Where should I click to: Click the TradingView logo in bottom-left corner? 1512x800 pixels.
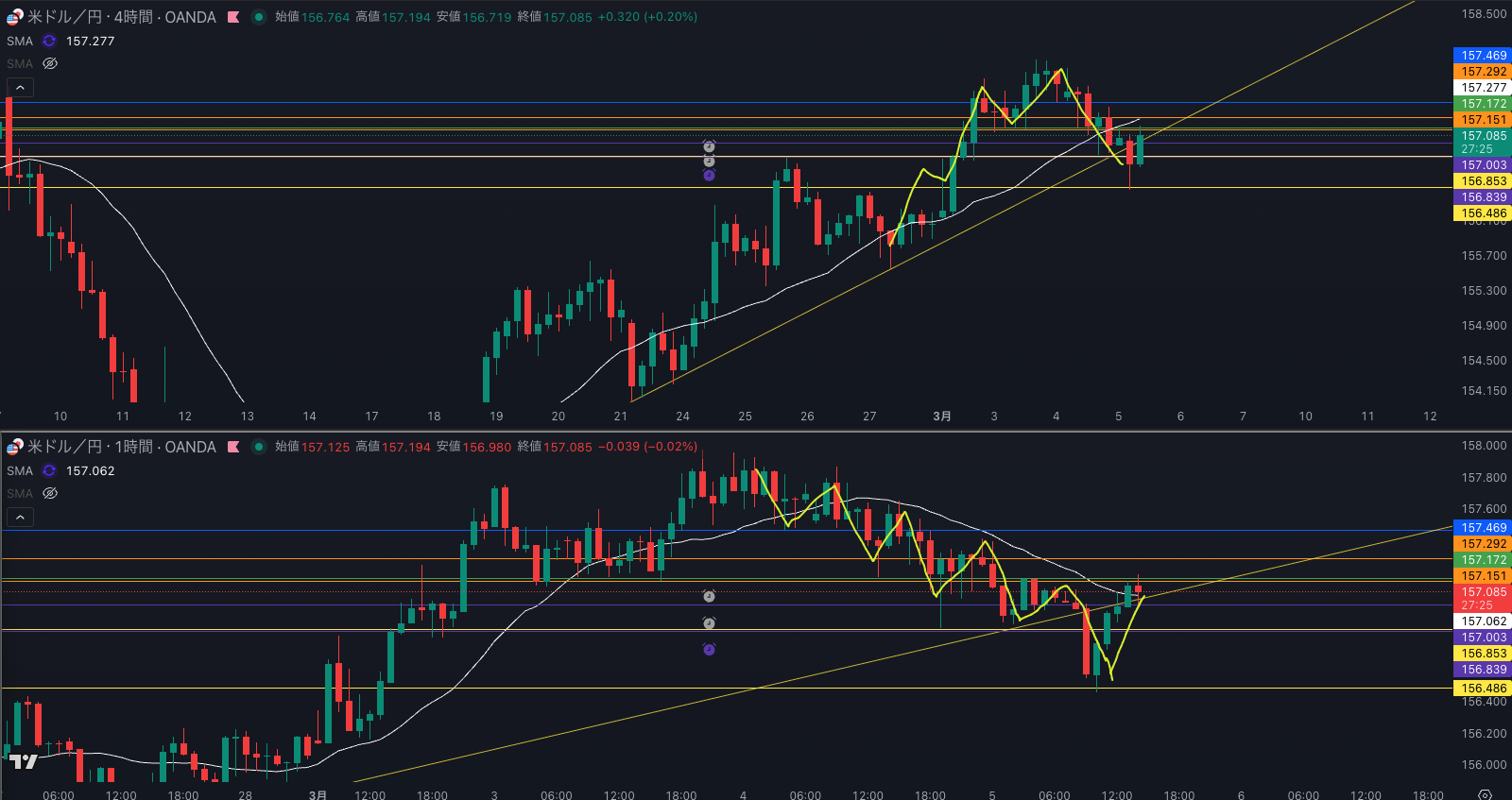(23, 761)
